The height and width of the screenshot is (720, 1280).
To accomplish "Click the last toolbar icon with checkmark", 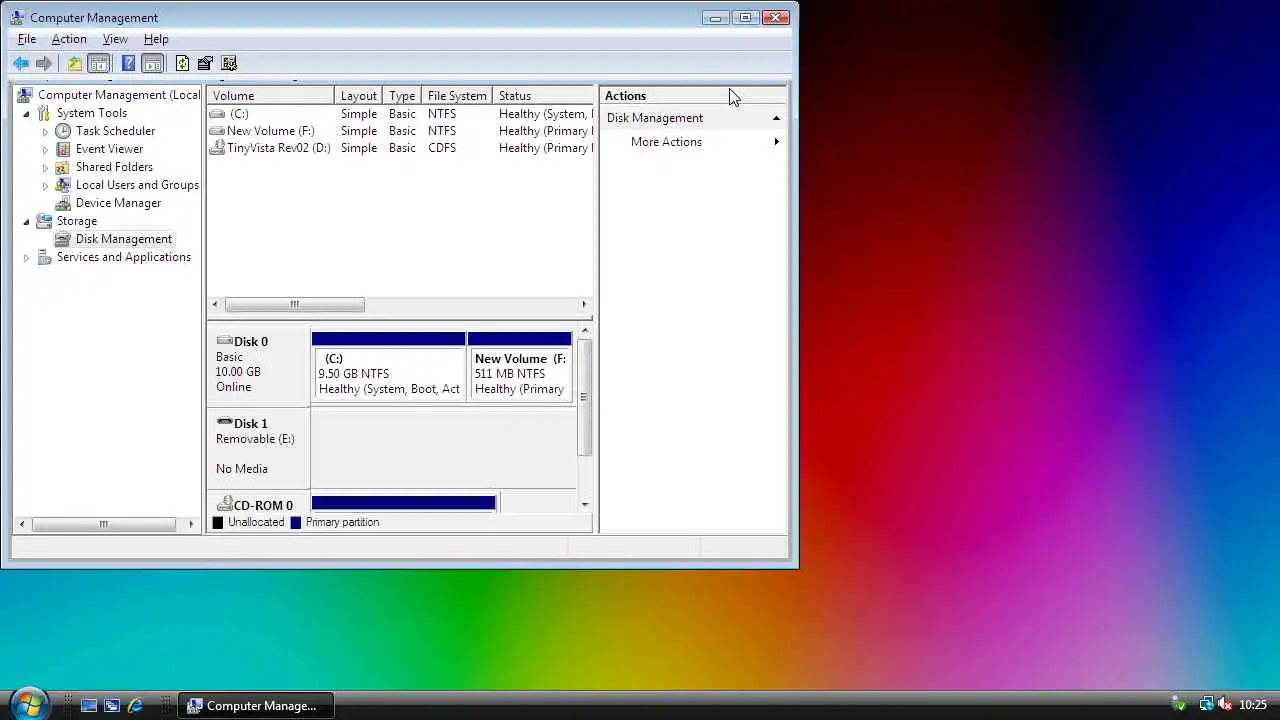I will coord(229,63).
